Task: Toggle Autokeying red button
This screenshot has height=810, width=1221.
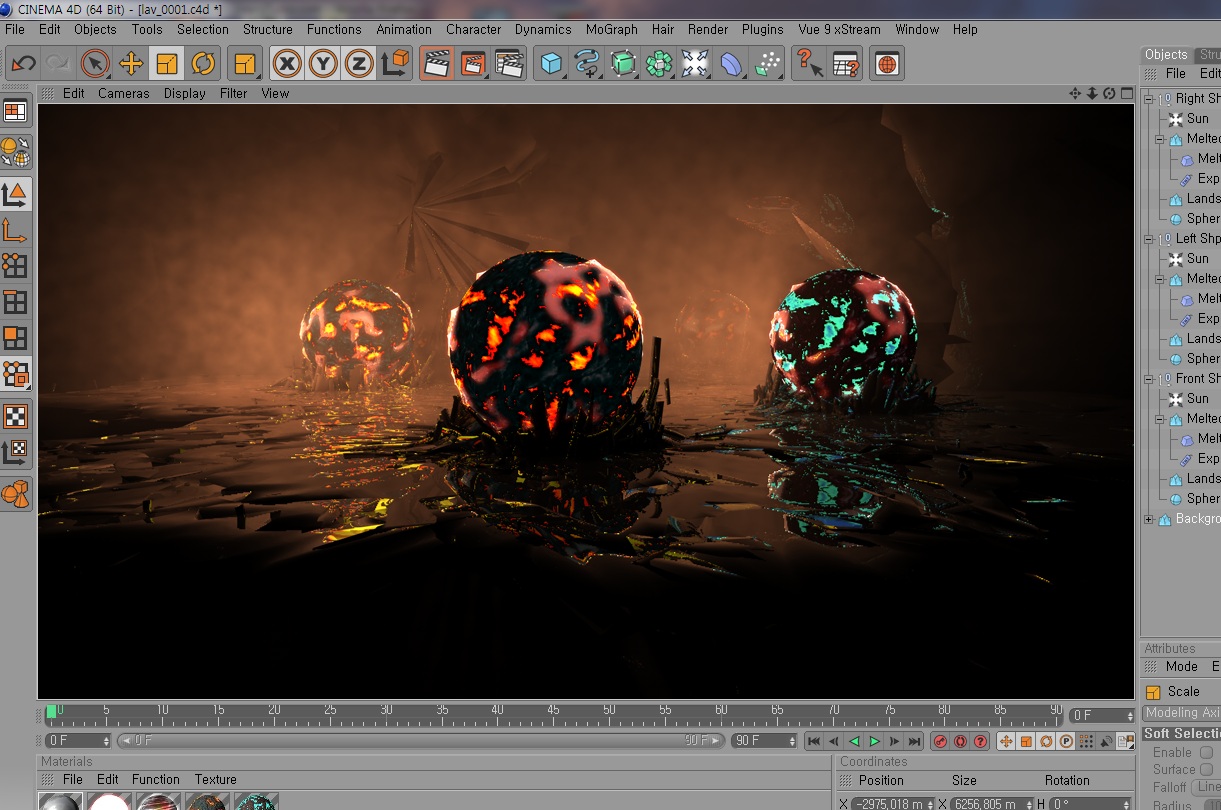Action: tap(960, 741)
